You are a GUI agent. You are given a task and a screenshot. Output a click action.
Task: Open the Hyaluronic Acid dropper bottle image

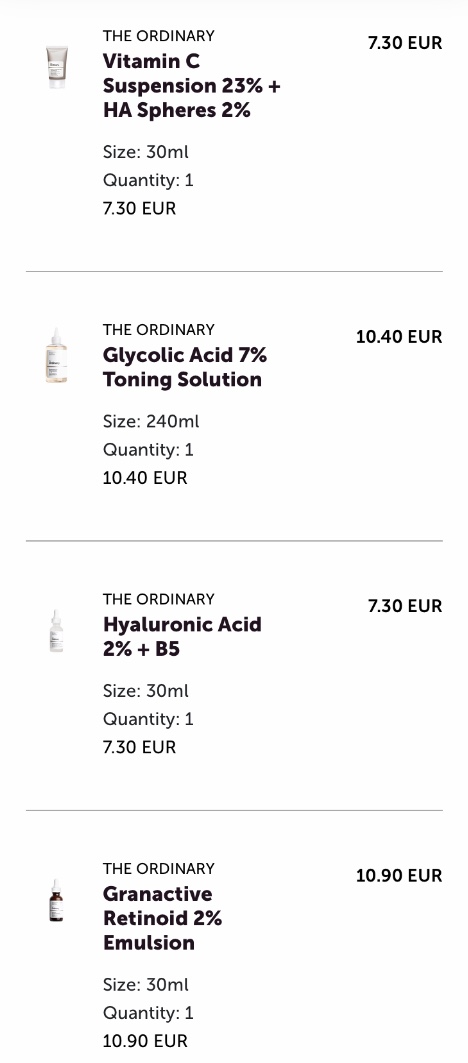[56, 631]
